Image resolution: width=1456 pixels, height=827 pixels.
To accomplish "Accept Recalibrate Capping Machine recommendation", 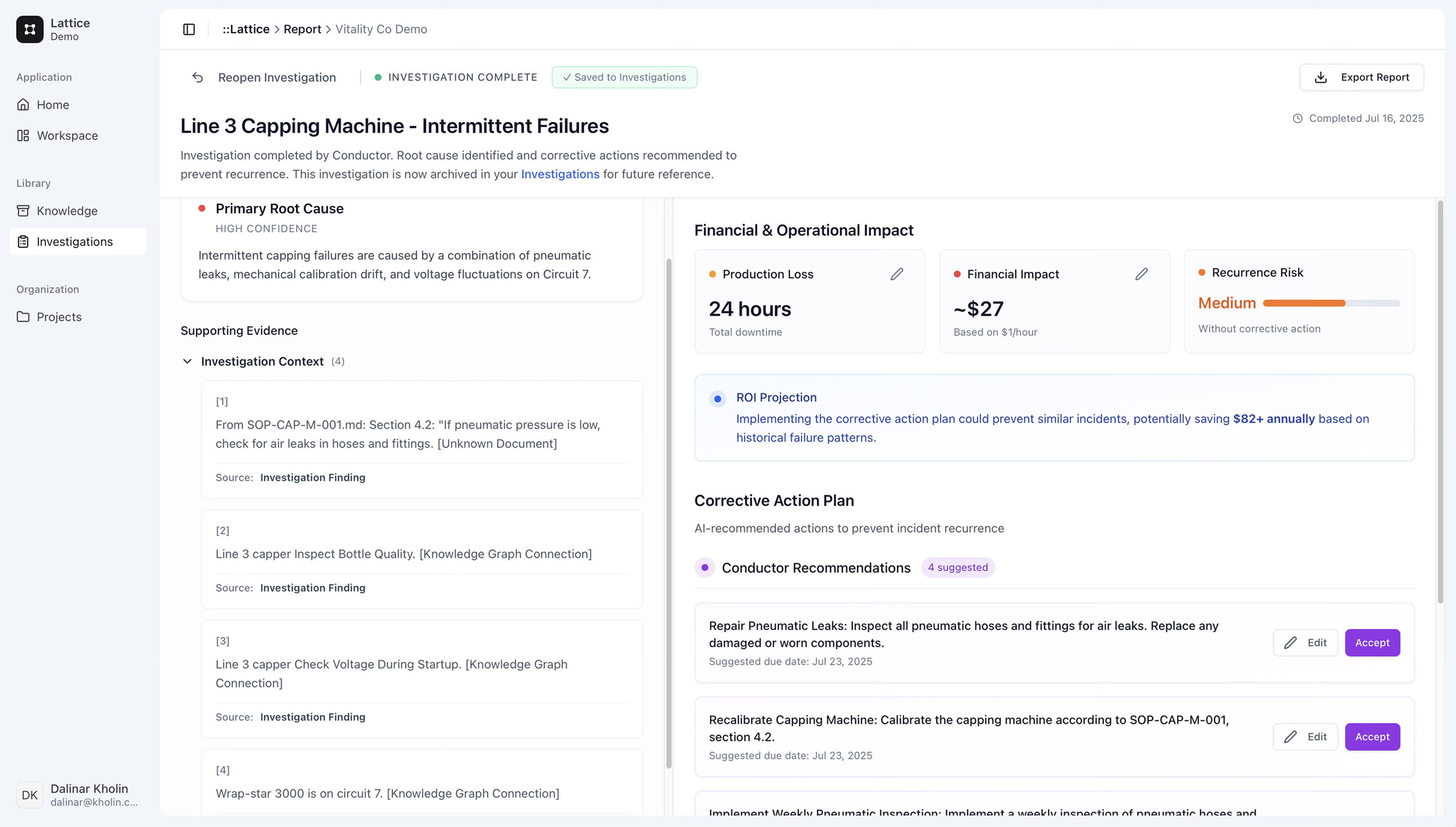I will tap(1372, 737).
